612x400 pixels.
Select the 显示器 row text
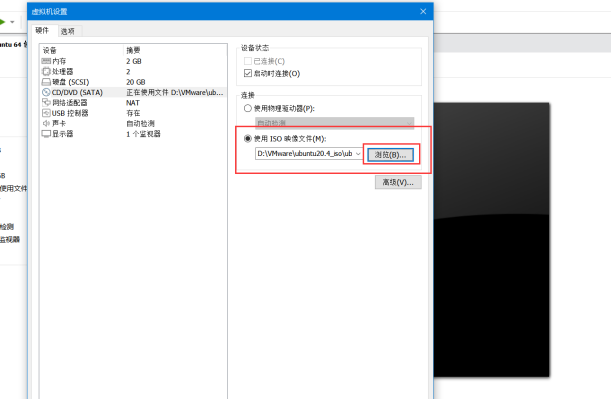click(x=62, y=134)
